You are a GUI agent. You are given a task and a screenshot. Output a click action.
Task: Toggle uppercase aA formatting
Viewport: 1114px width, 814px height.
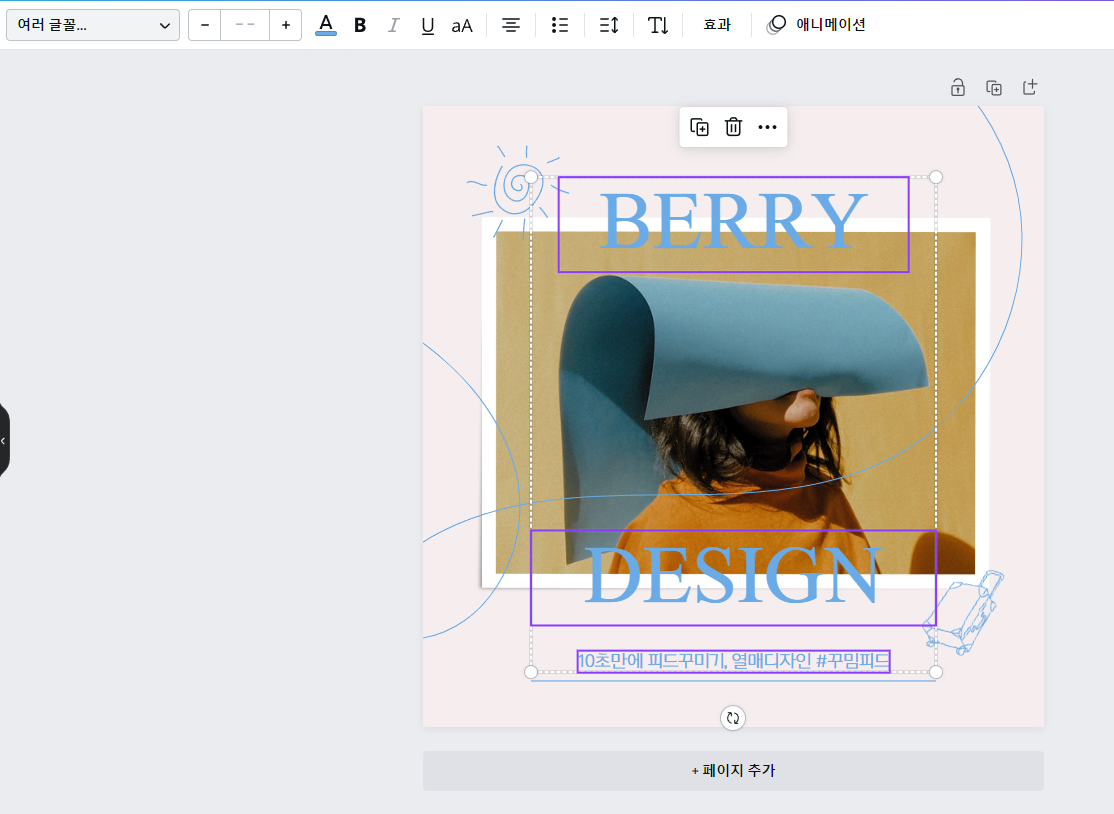coord(462,26)
